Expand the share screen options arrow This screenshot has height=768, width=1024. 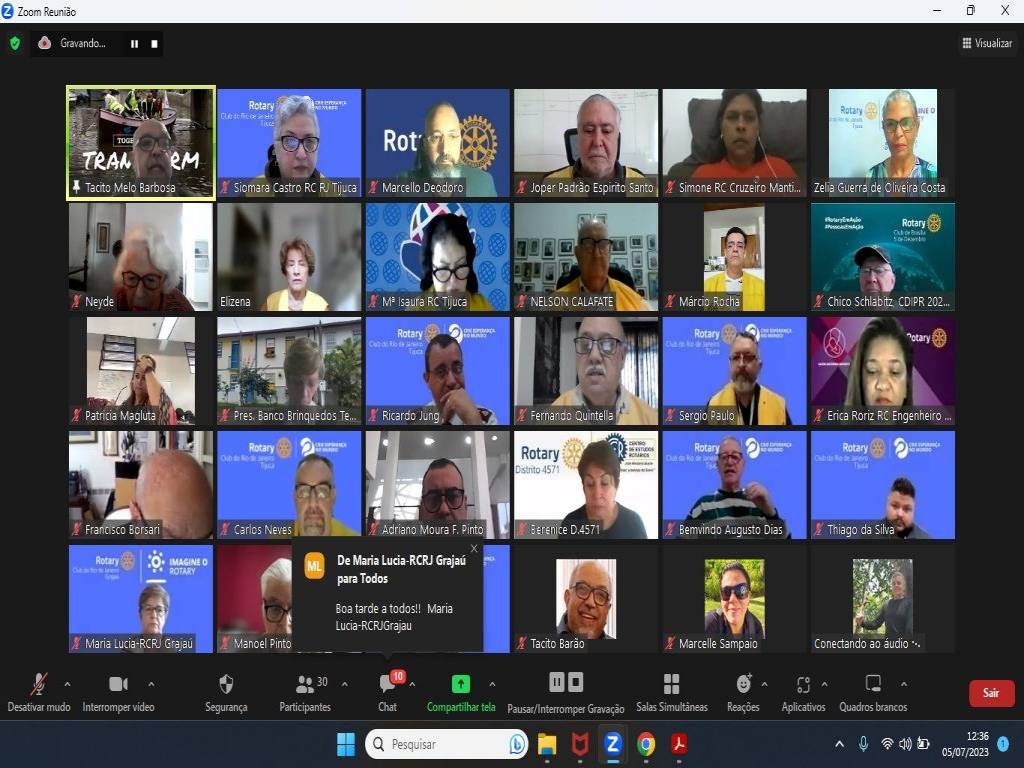492,685
